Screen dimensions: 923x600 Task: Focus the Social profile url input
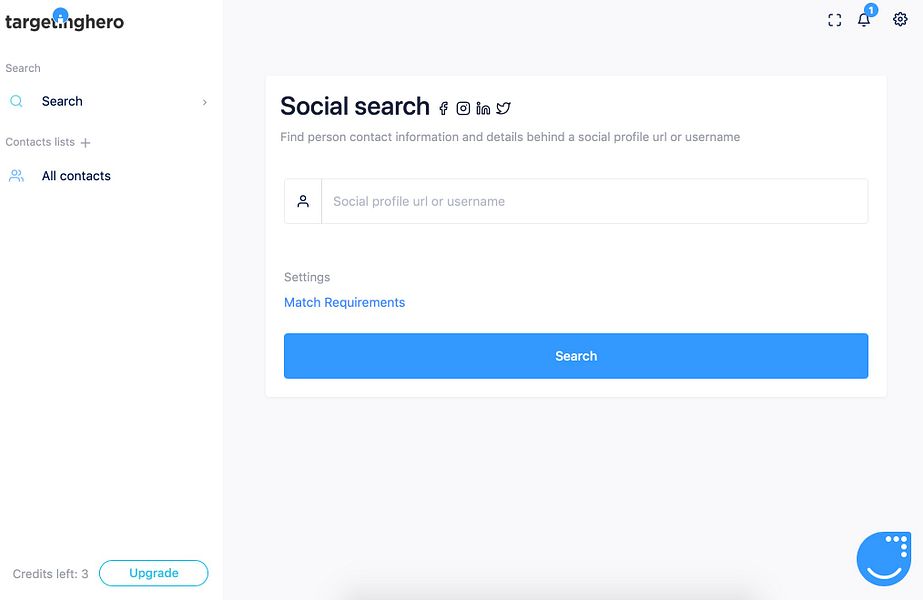point(594,201)
